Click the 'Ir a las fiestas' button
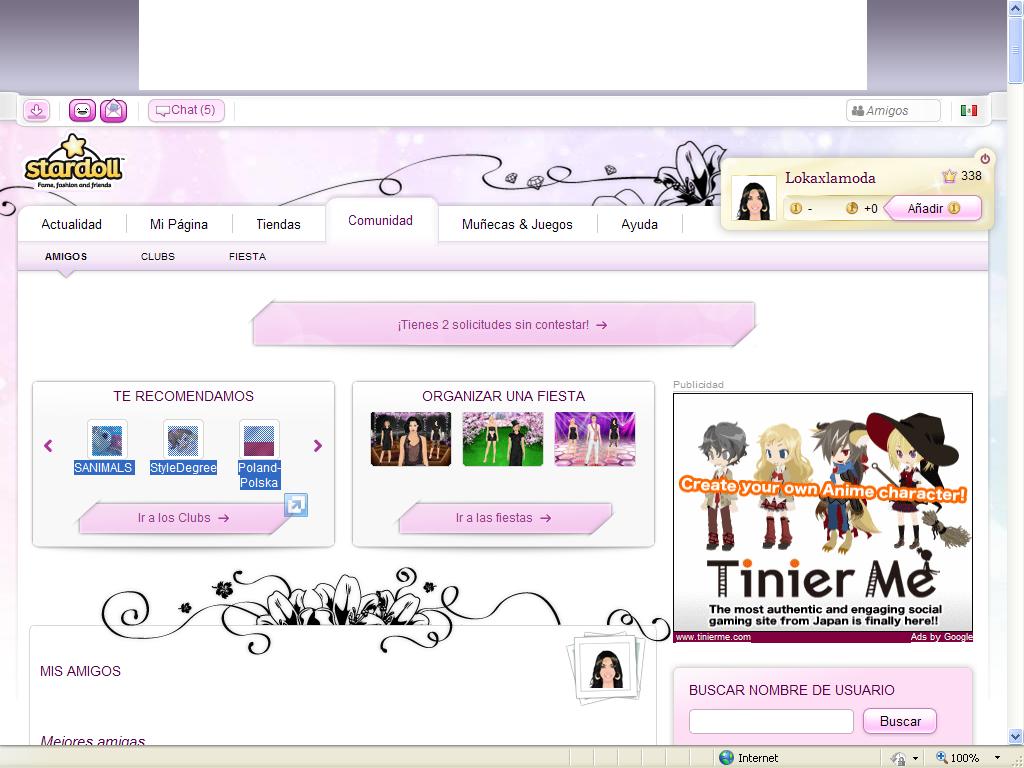The width and height of the screenshot is (1024, 768). [x=504, y=518]
